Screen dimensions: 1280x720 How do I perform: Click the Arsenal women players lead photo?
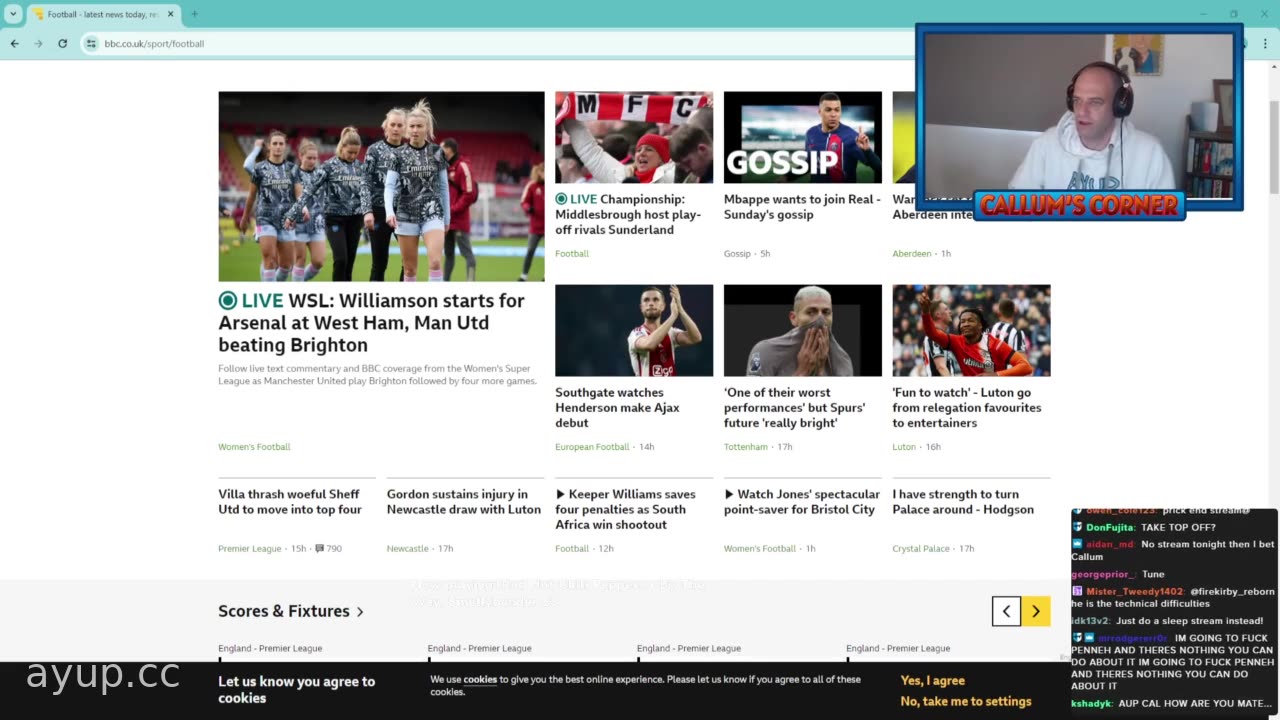pyautogui.click(x=381, y=186)
